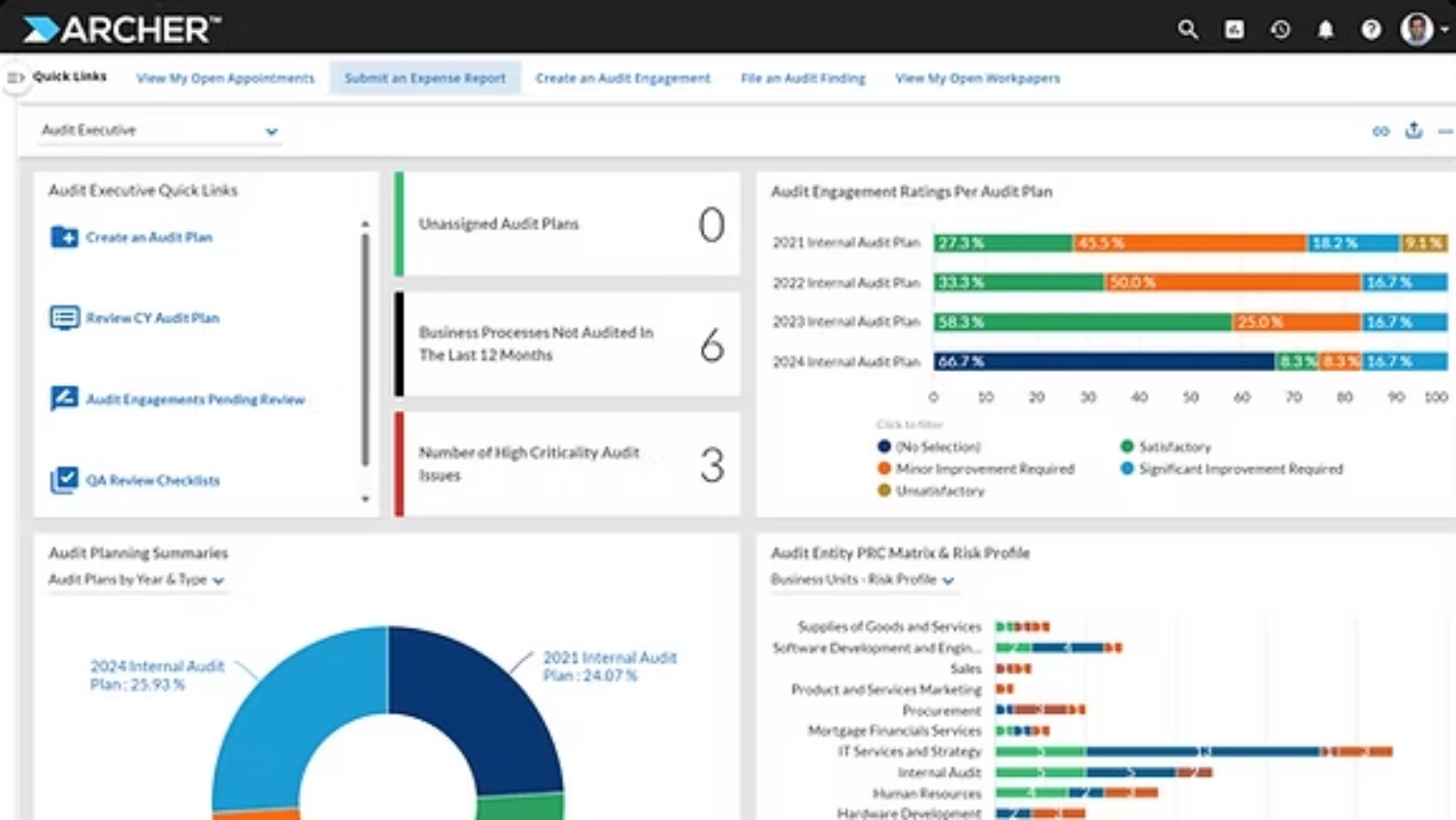
Task: Open help using the question mark icon
Action: [x=1371, y=30]
